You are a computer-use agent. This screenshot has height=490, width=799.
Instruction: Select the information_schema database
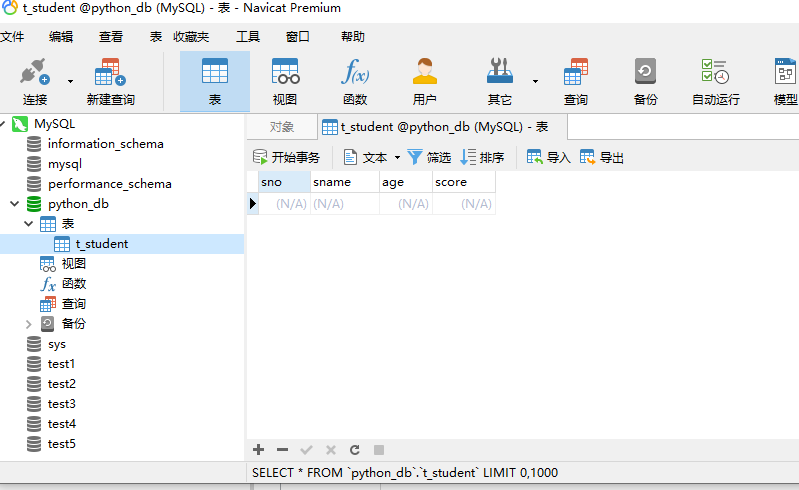point(105,144)
